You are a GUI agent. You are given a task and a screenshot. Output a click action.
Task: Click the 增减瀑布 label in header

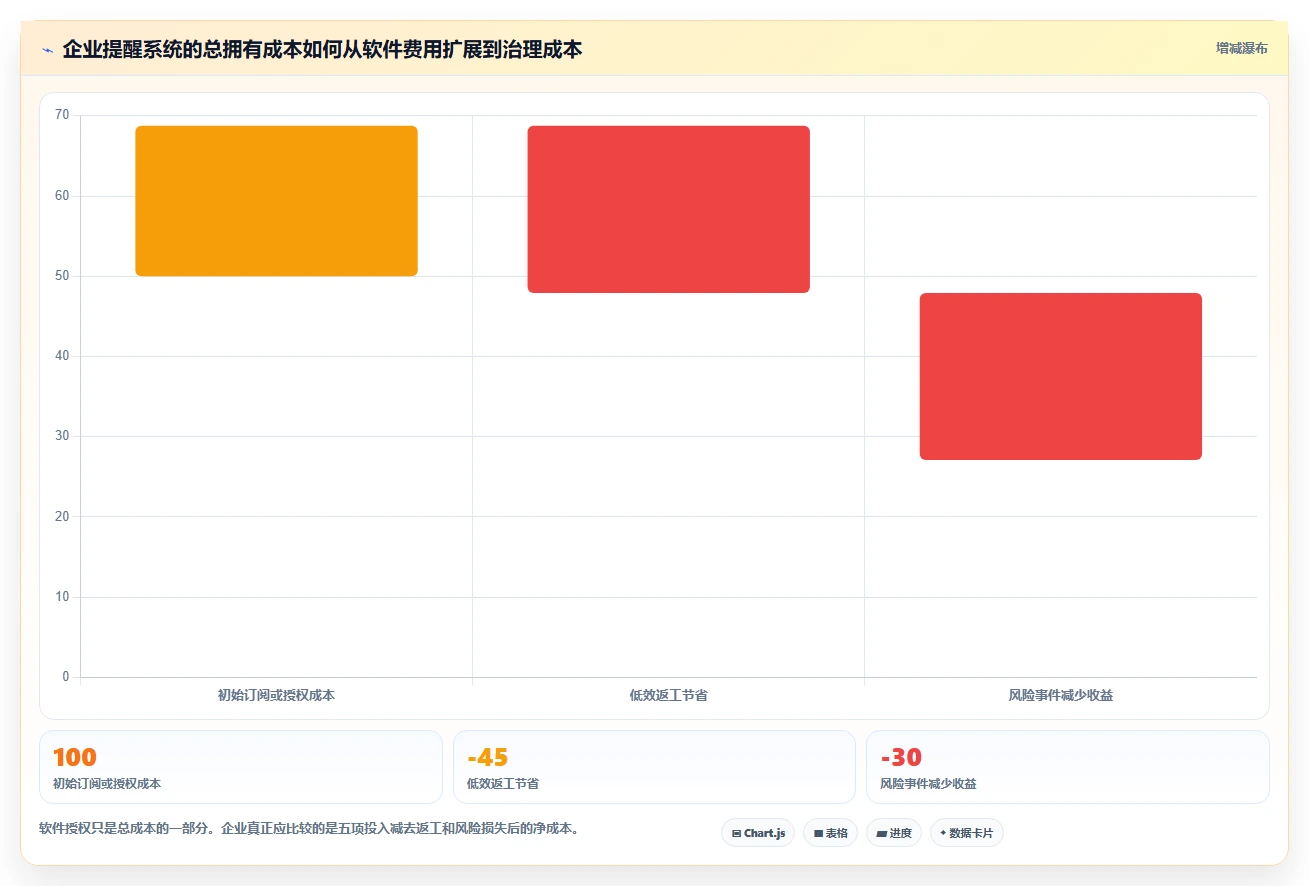1241,48
